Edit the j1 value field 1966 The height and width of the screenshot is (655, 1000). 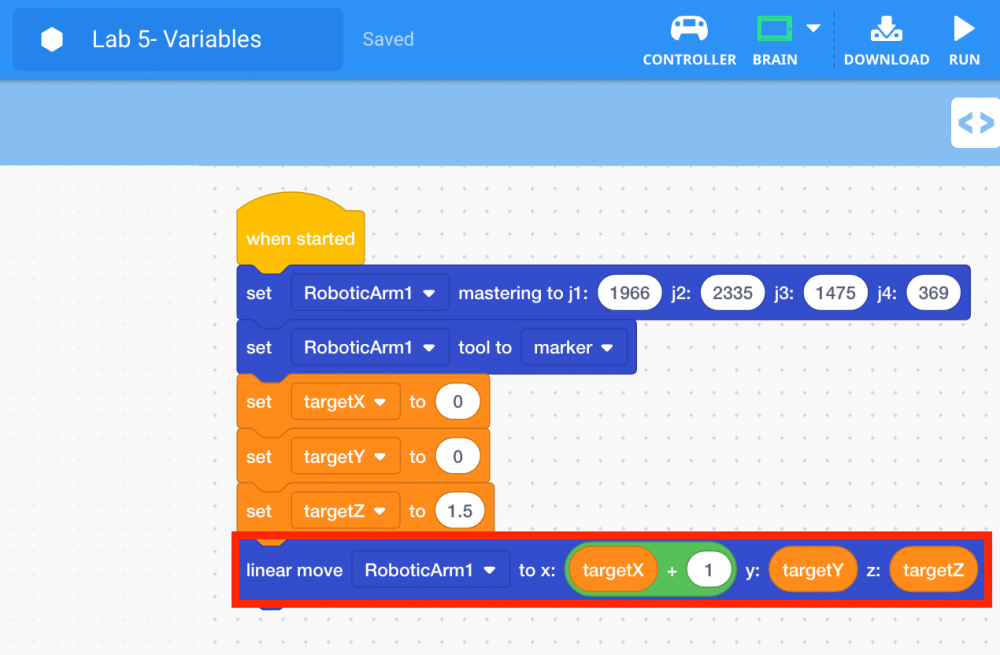pos(630,293)
